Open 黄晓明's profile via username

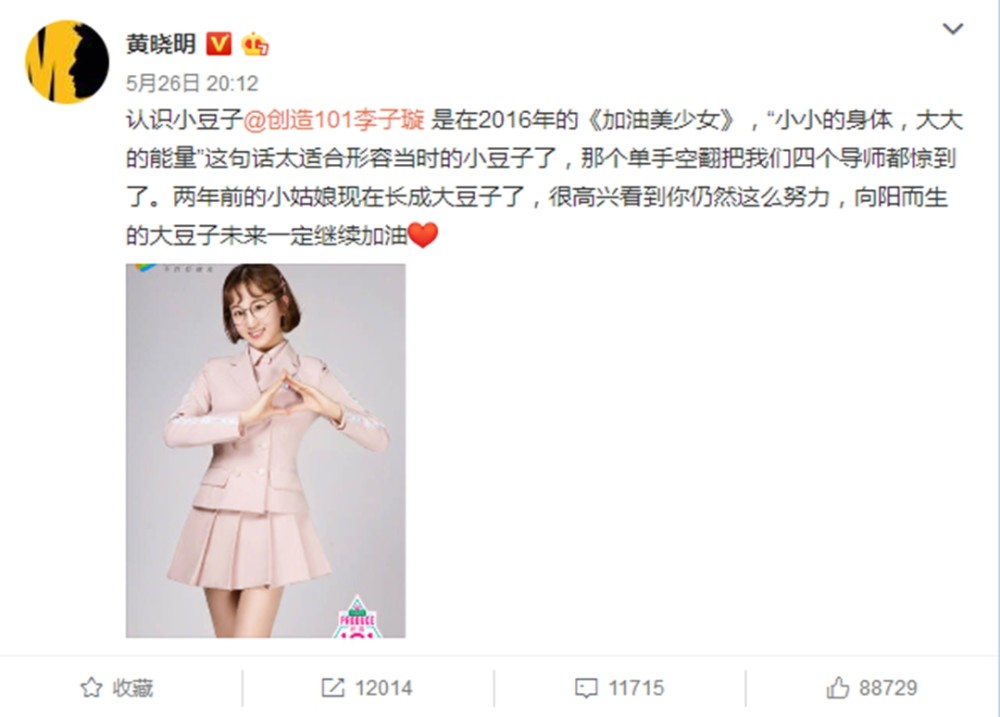[161, 44]
